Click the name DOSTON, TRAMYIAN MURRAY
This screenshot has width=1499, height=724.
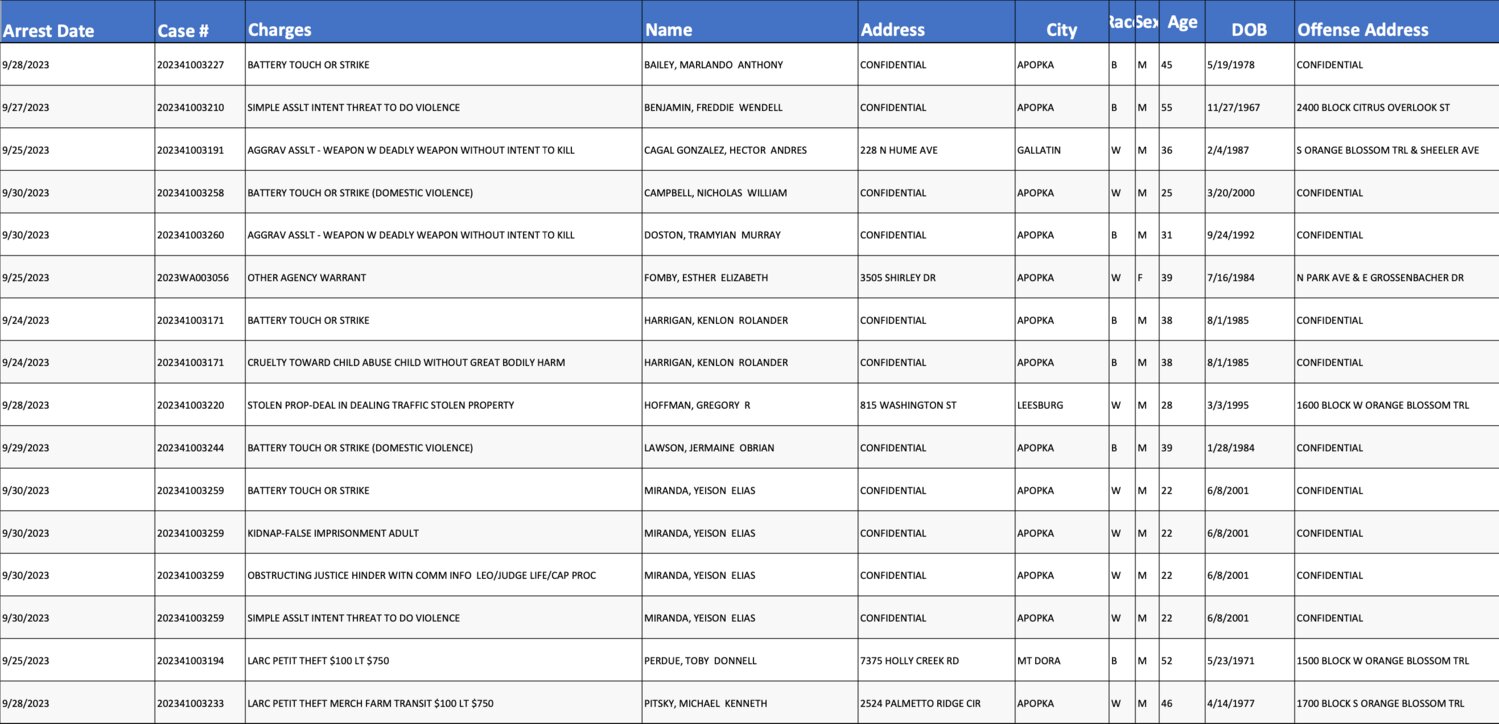(x=713, y=235)
